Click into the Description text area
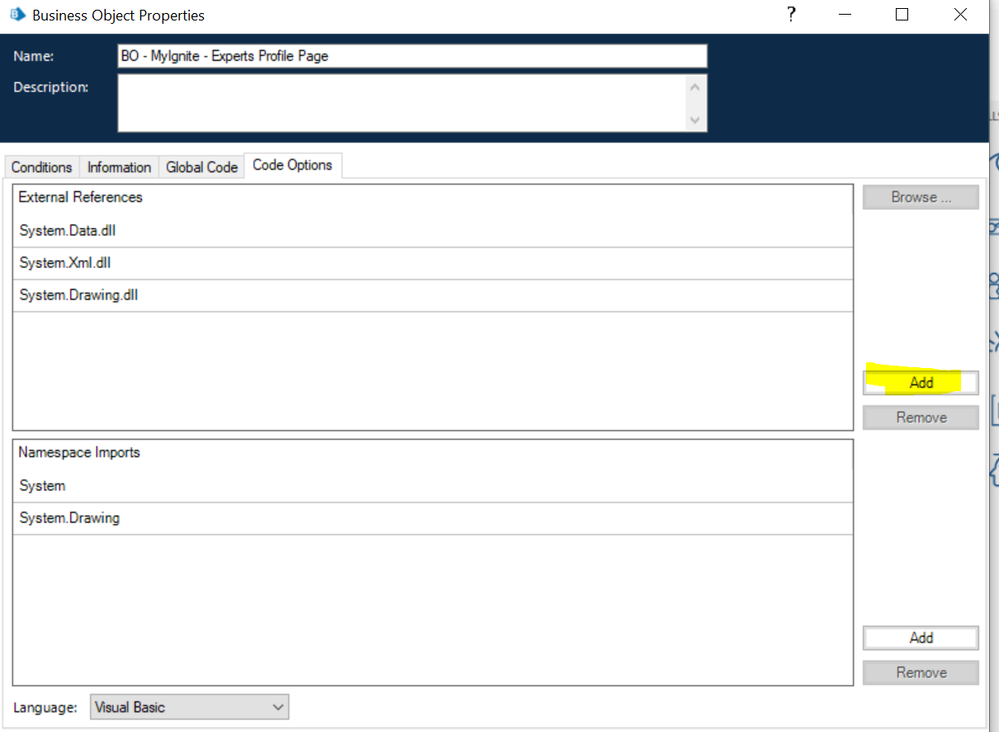 pos(402,103)
